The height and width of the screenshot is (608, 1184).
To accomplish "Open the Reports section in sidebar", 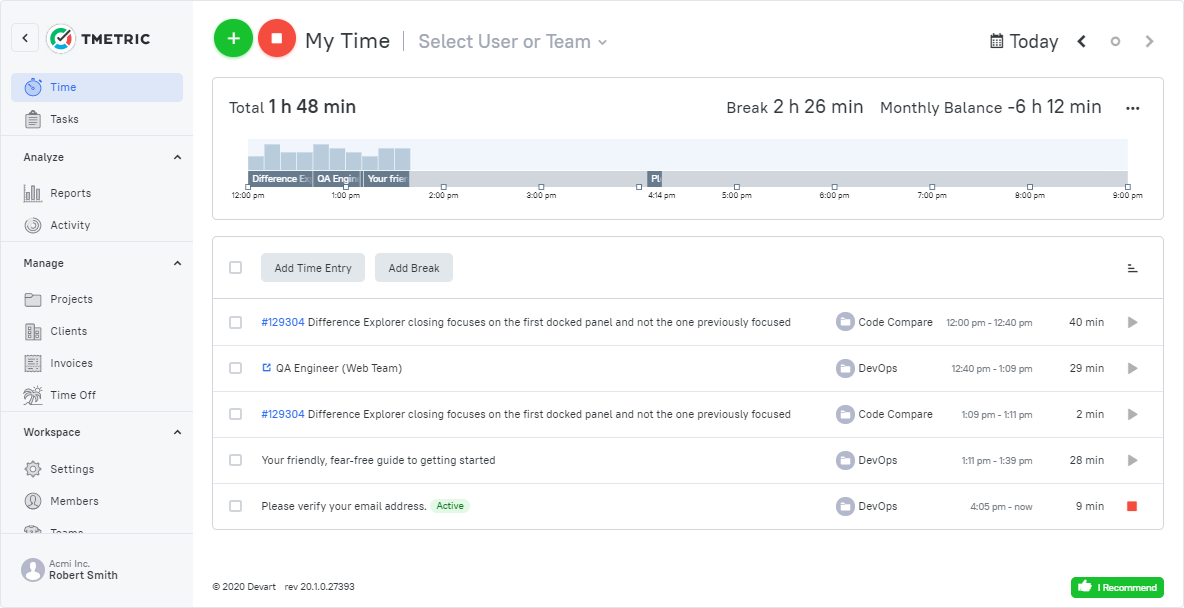I will (70, 192).
